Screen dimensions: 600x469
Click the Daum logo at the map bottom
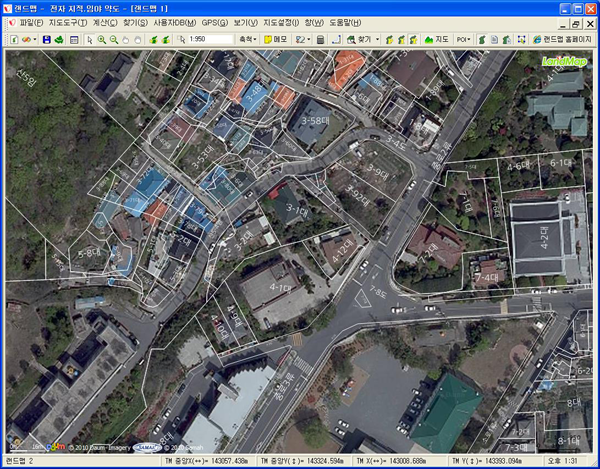56,446
